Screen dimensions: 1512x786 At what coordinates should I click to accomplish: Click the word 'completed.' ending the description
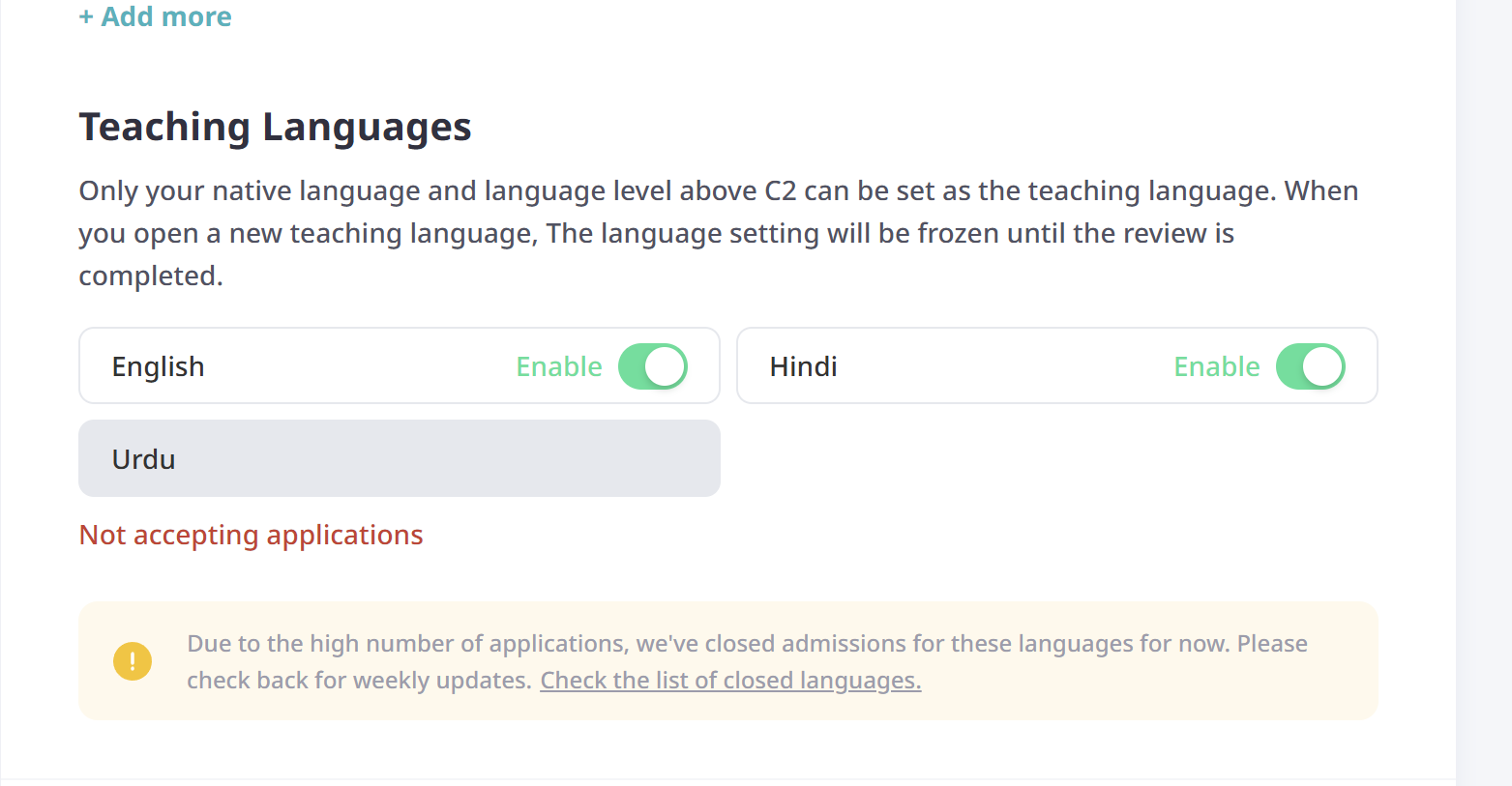click(x=150, y=277)
